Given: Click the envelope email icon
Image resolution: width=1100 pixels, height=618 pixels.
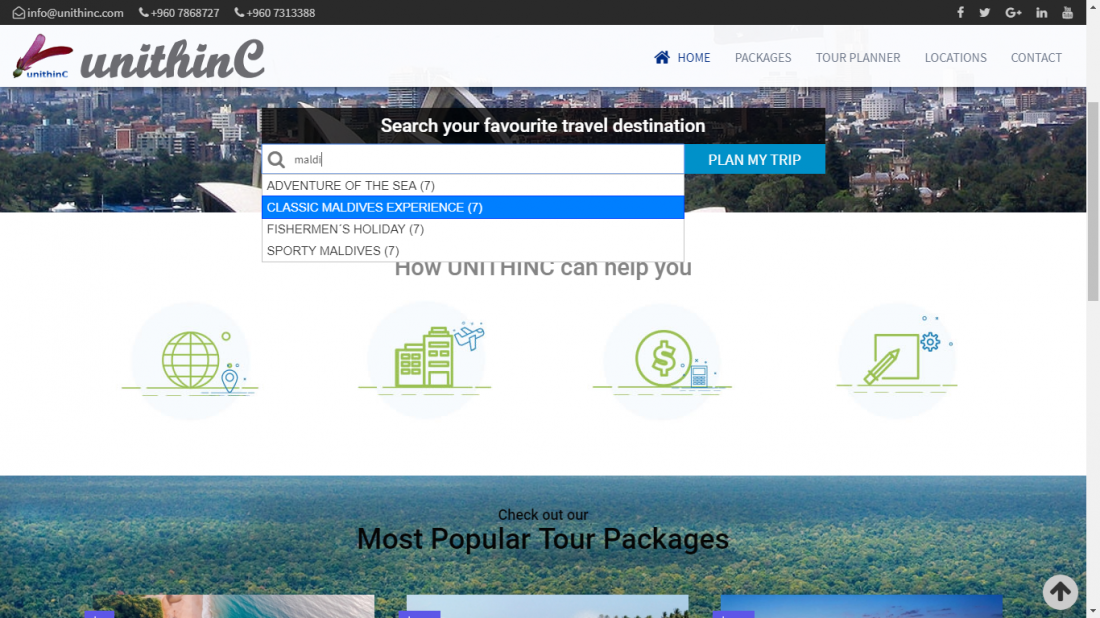Looking at the screenshot, I should [x=19, y=13].
